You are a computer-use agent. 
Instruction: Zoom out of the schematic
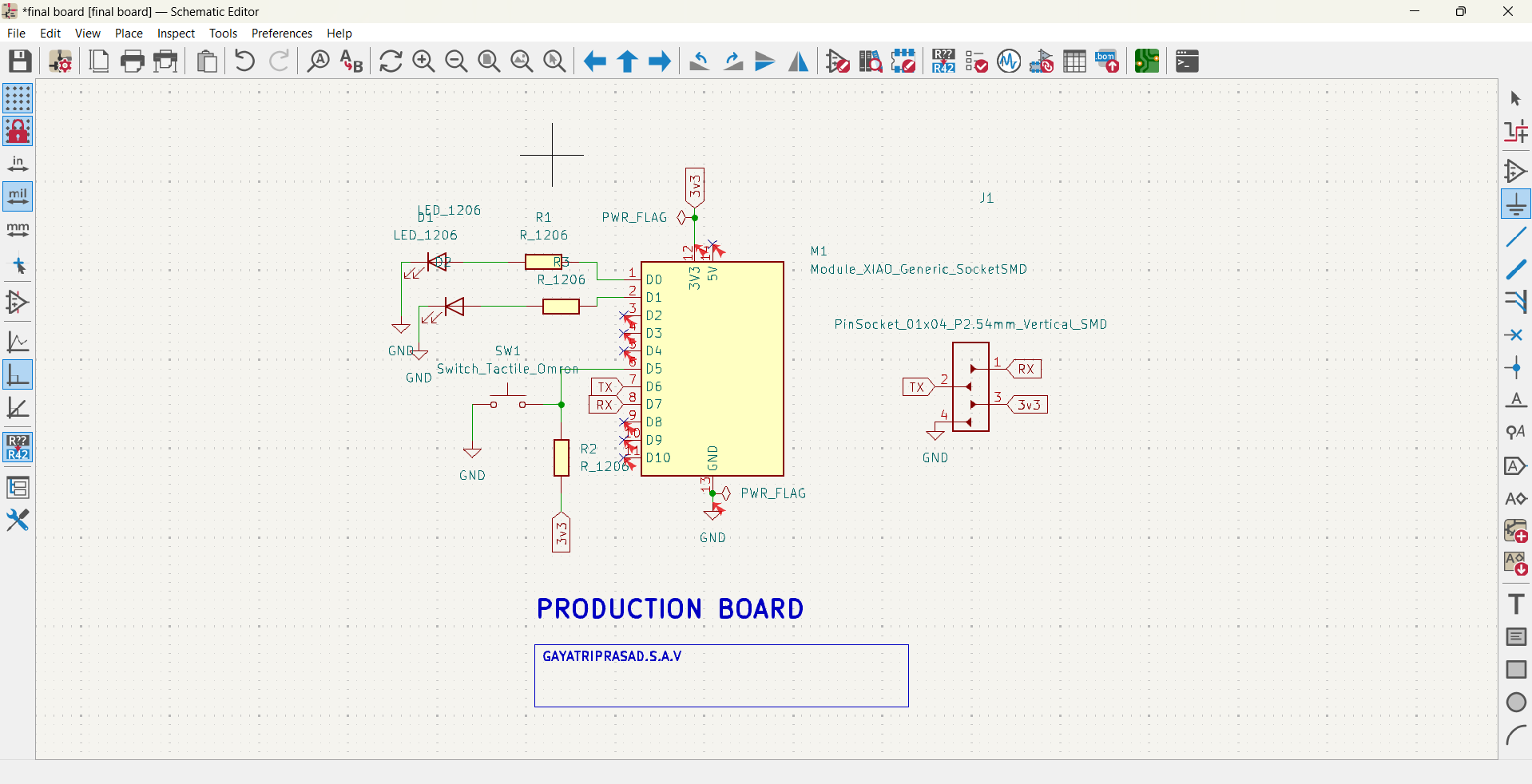click(x=456, y=61)
